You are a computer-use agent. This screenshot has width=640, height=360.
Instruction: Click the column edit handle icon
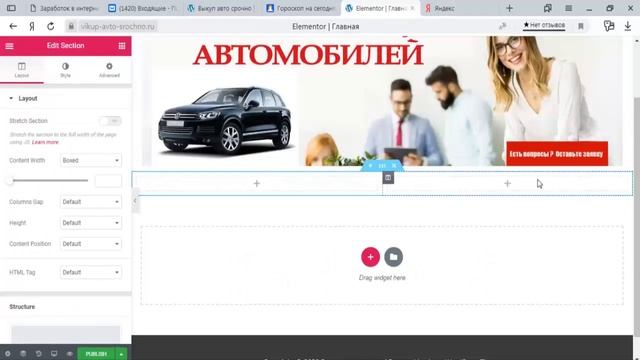(388, 178)
